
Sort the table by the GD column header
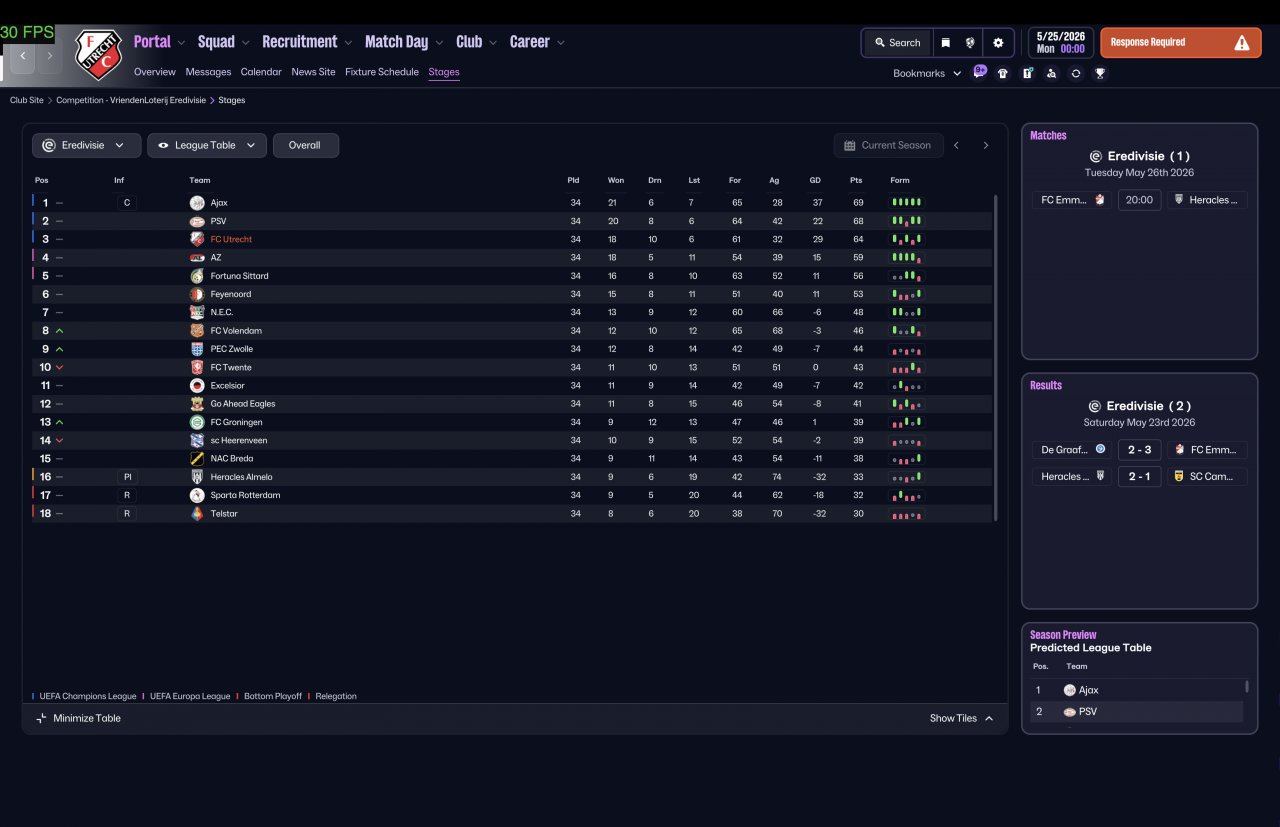pos(815,181)
